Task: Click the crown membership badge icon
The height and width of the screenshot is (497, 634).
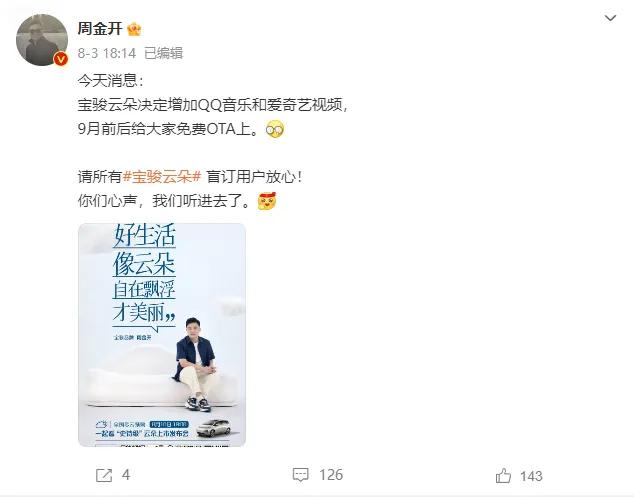Action: pos(134,30)
